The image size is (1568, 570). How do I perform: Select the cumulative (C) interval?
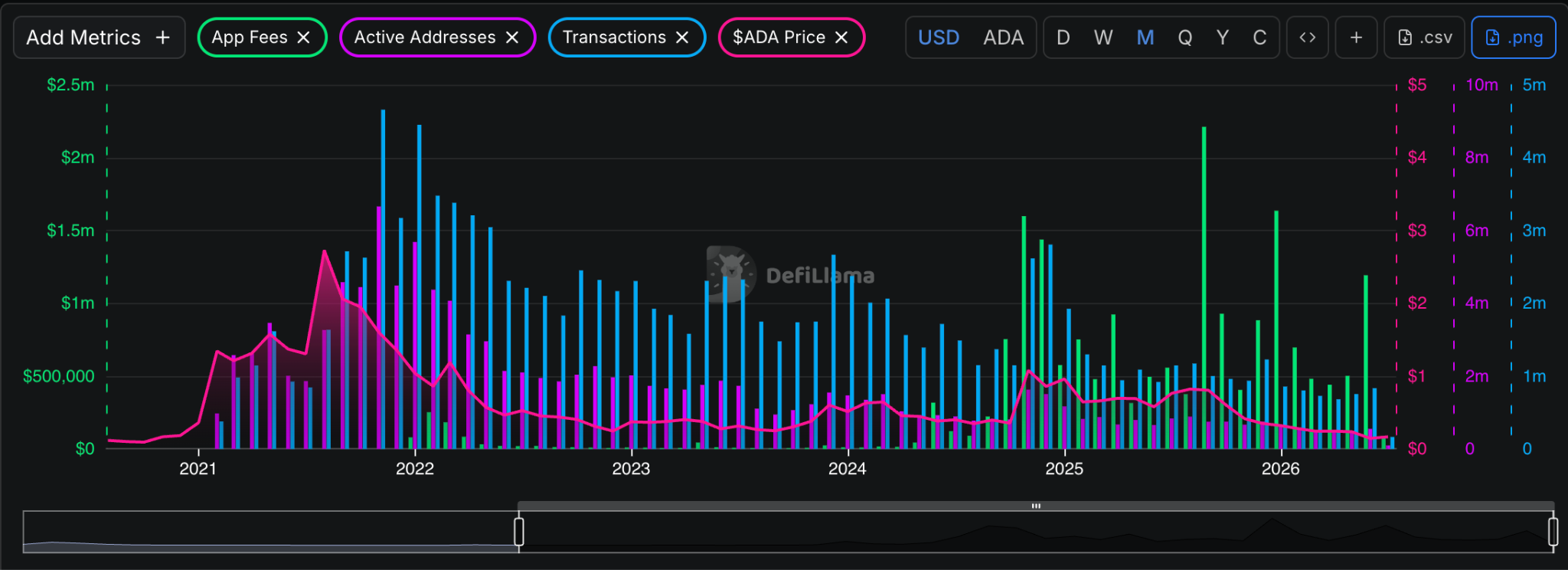tap(1259, 38)
